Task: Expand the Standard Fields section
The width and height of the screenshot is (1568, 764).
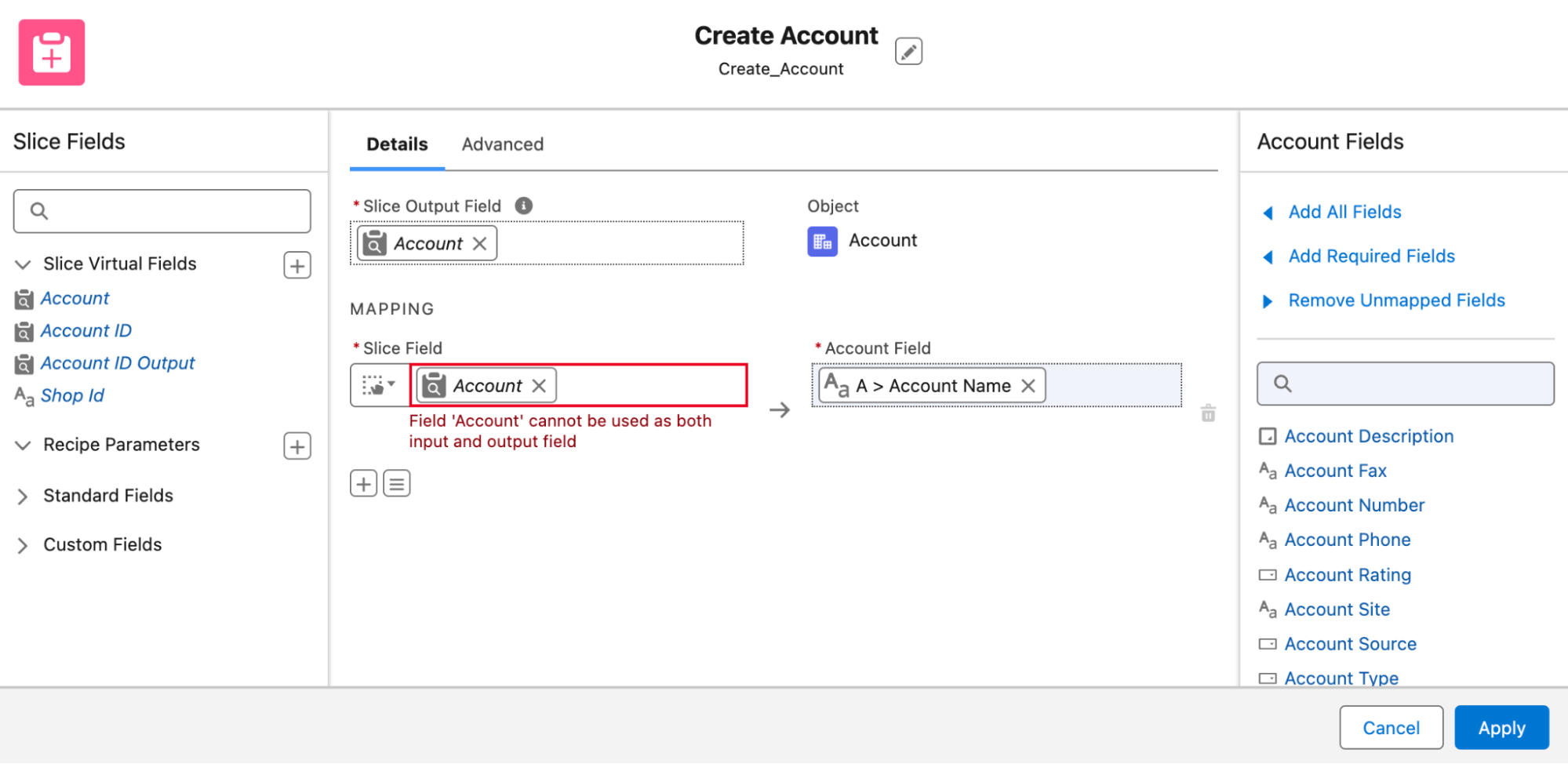Action: click(x=22, y=496)
